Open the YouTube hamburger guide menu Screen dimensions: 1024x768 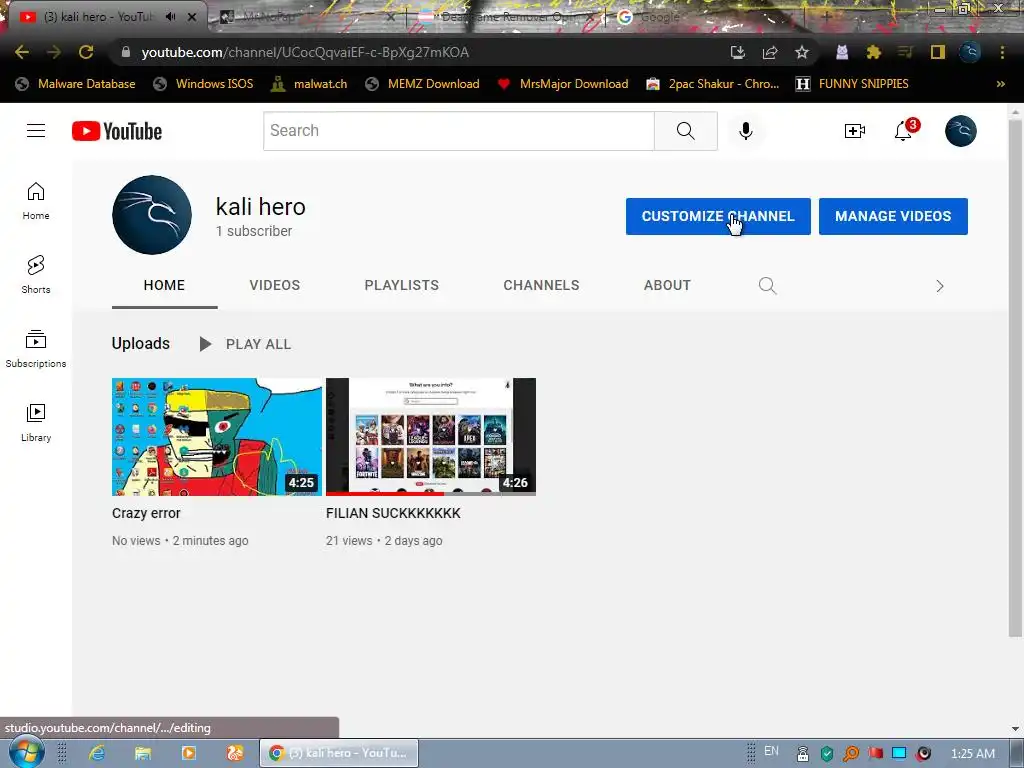pyautogui.click(x=36, y=131)
